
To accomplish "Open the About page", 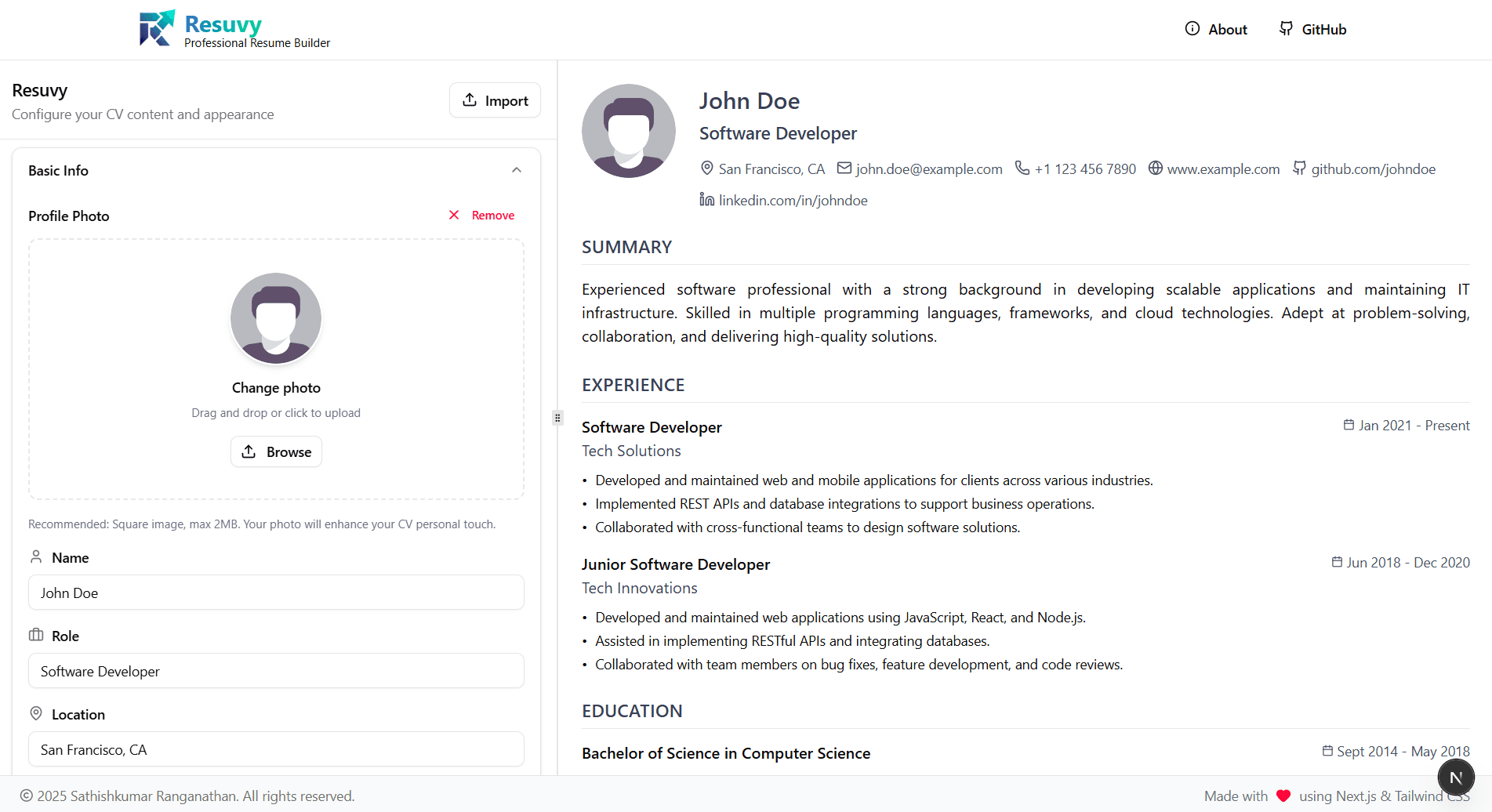I will pos(1216,29).
